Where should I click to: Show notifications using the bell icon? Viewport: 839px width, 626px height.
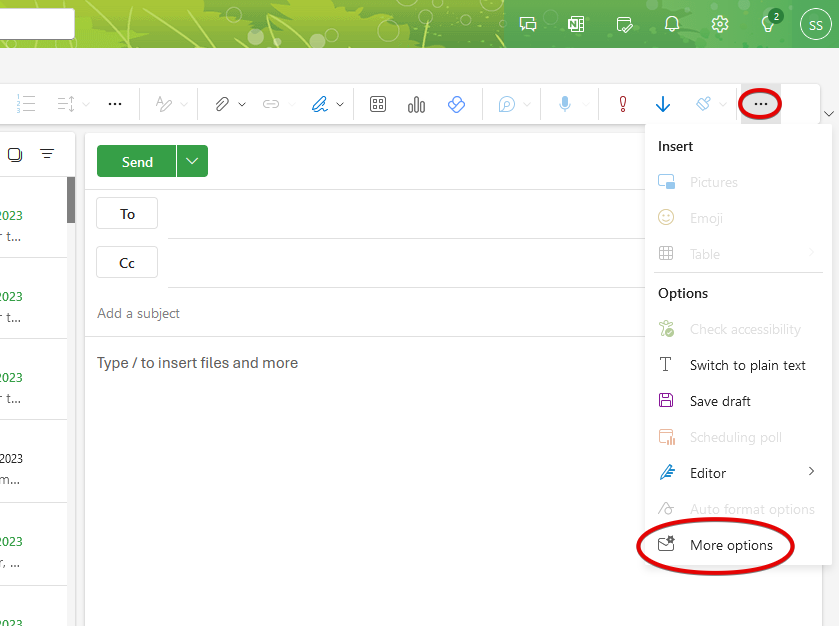pyautogui.click(x=673, y=24)
